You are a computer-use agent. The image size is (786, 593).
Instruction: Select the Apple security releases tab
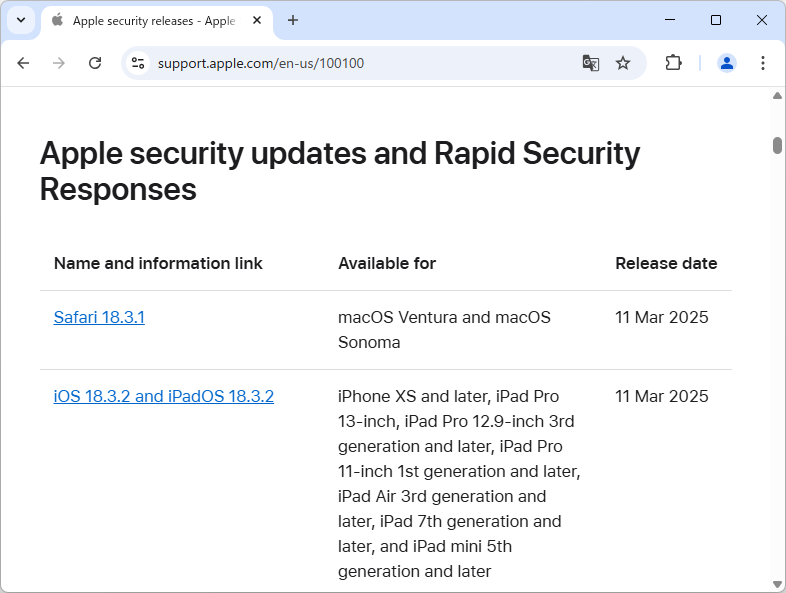[x=156, y=21]
